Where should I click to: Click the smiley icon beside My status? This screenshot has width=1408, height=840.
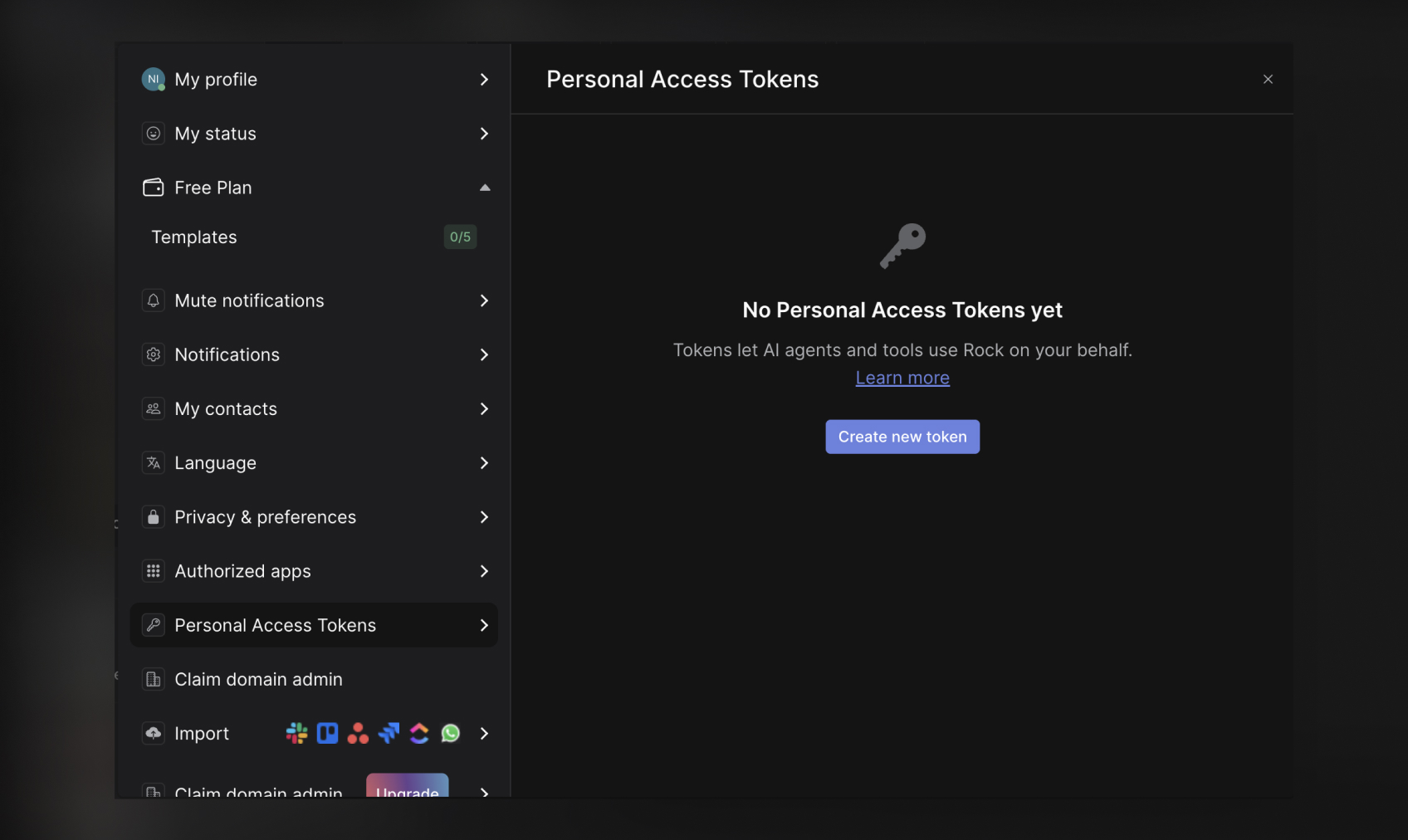[x=154, y=134]
